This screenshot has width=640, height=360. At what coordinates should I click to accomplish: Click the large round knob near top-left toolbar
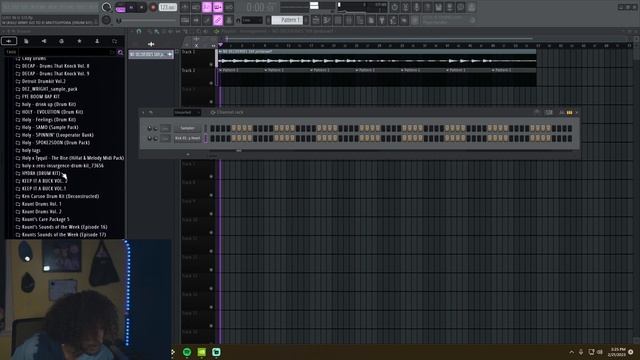pos(107,7)
